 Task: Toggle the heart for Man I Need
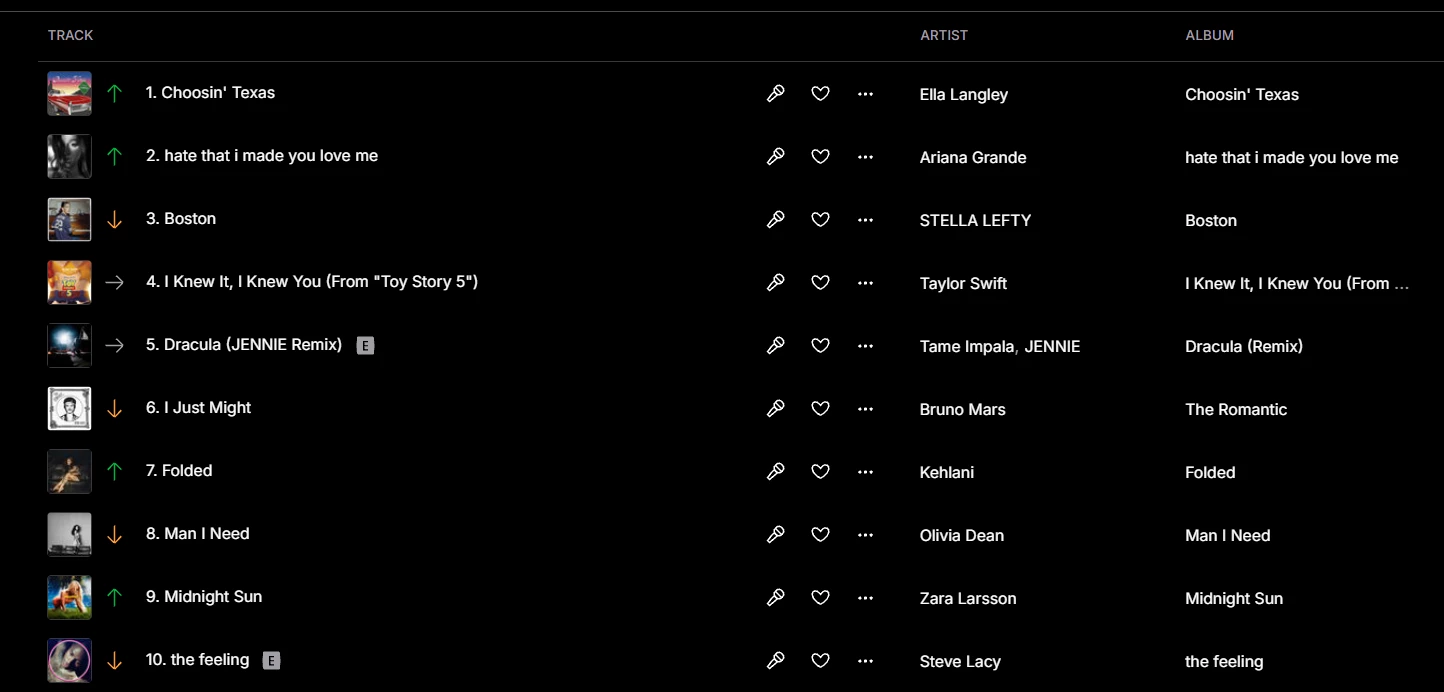pyautogui.click(x=820, y=535)
